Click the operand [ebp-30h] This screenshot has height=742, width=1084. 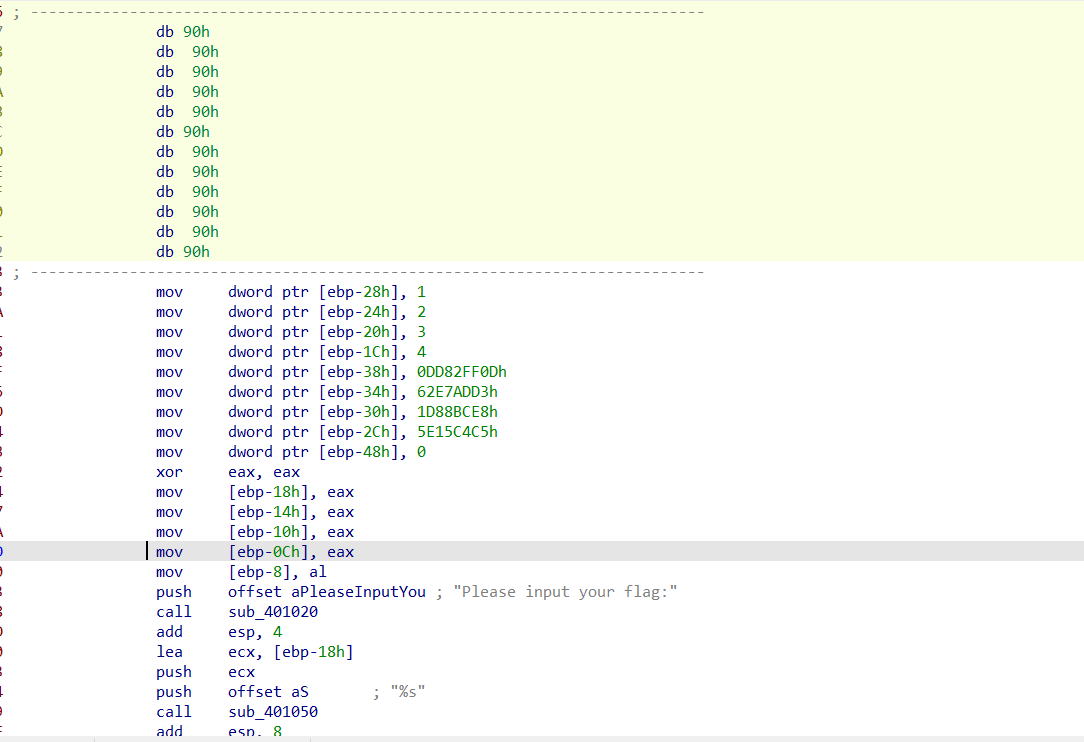[x=359, y=413]
